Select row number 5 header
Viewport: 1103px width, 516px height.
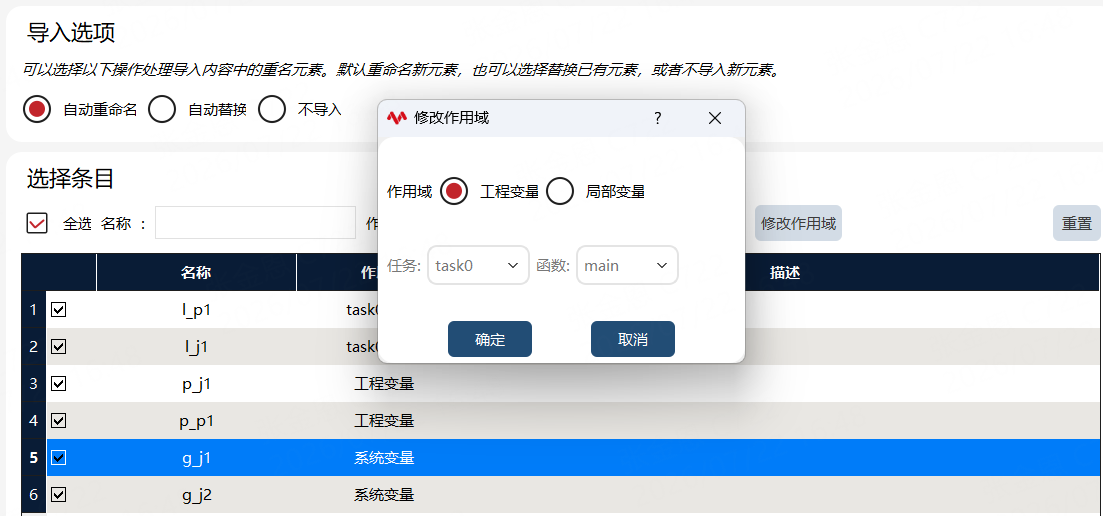[x=34, y=458]
